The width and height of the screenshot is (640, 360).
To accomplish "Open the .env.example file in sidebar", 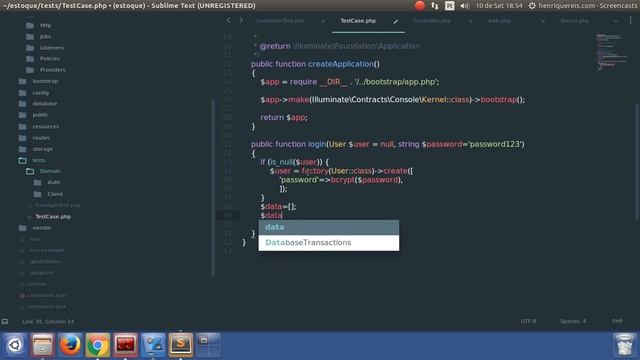I will [x=46, y=250].
